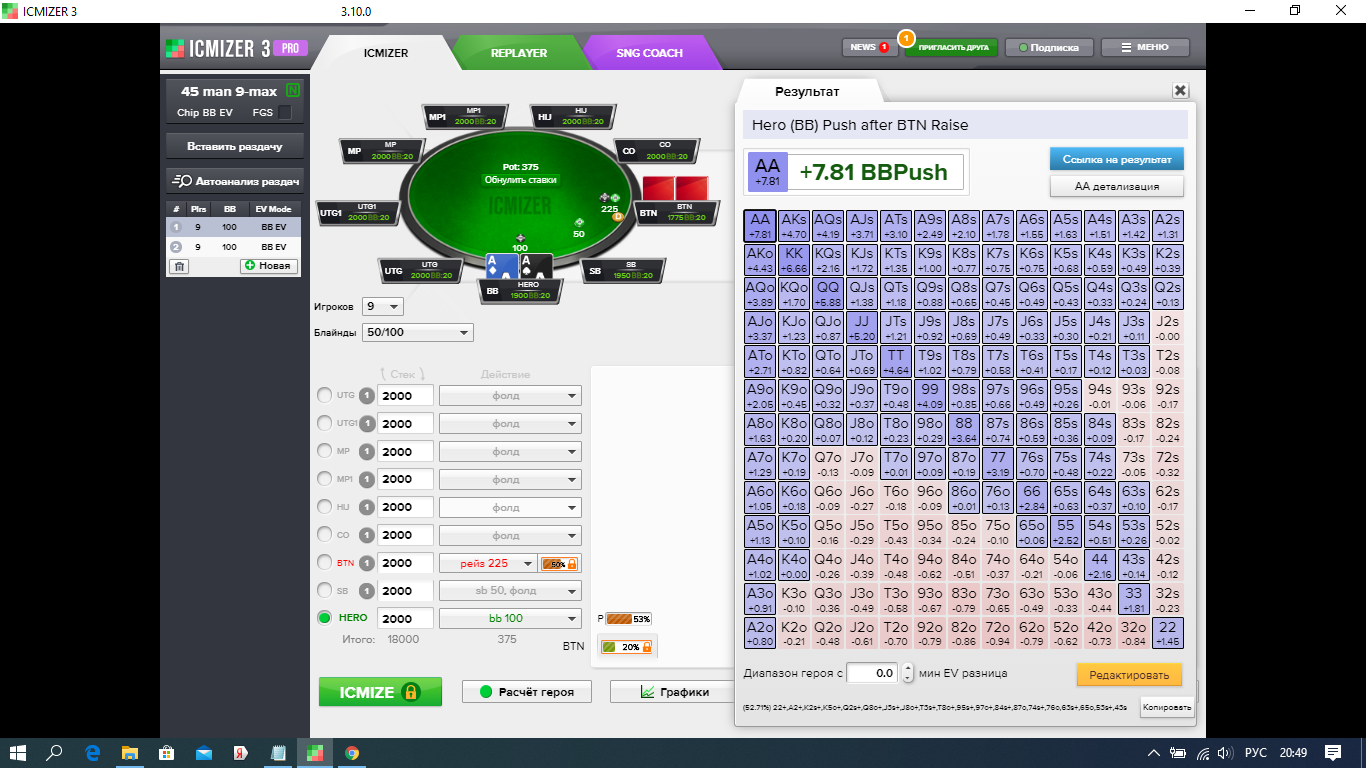This screenshot has height=768, width=1366.
Task: Select the MP1 radio button as hero
Action: click(324, 479)
